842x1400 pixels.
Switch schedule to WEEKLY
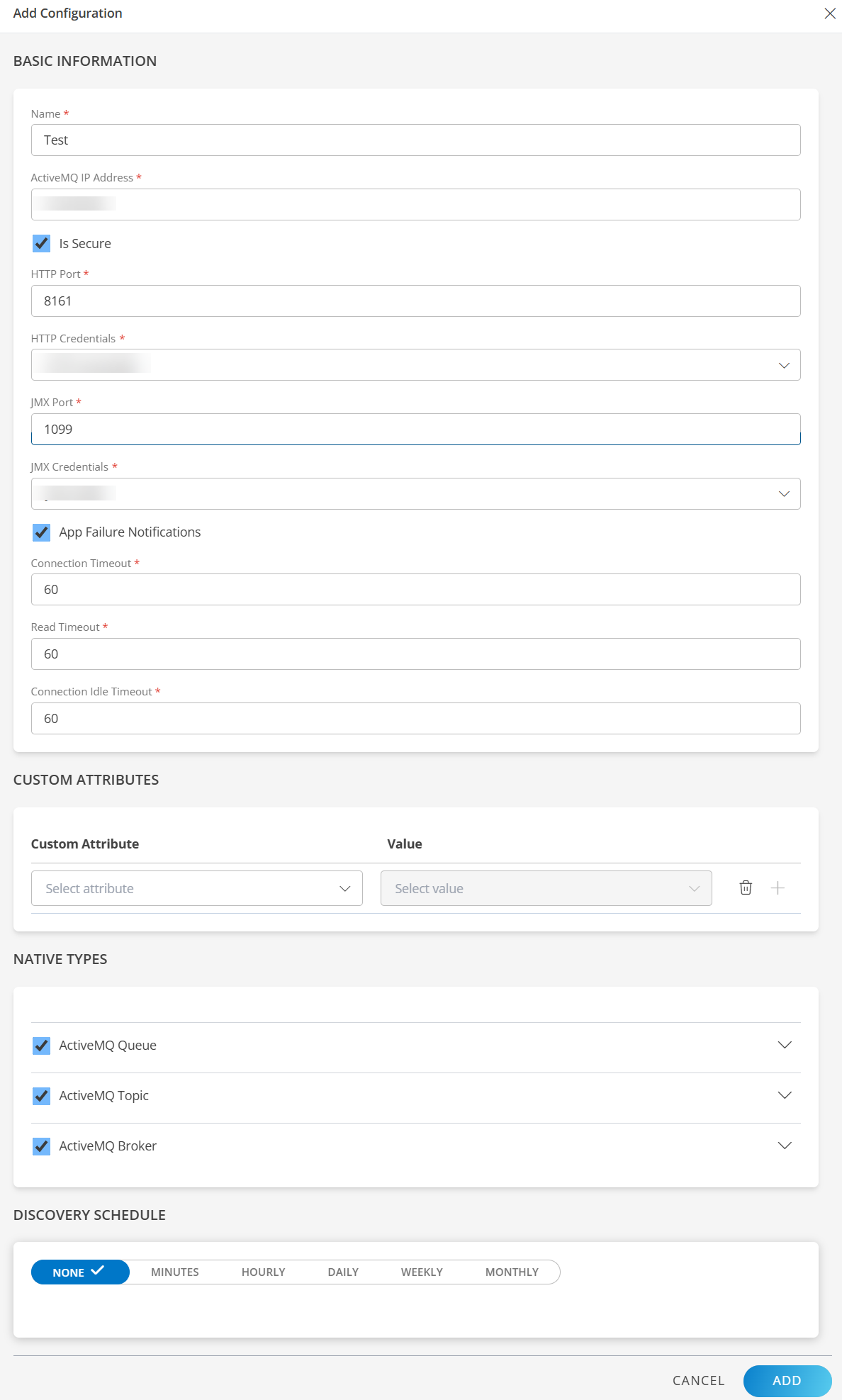pyautogui.click(x=422, y=1272)
